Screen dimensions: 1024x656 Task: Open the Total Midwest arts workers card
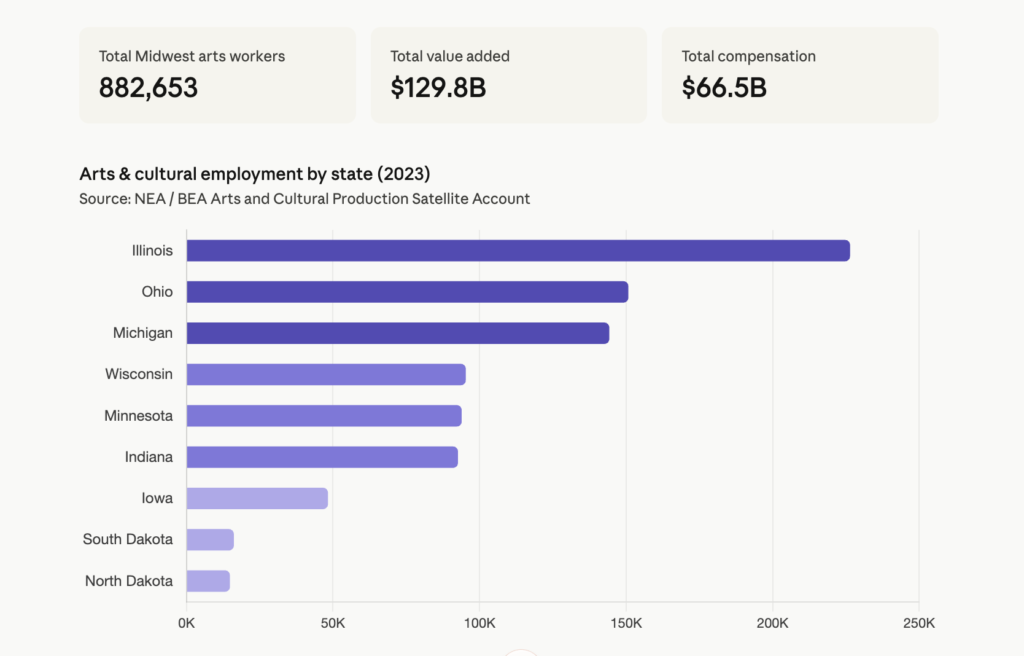(217, 75)
